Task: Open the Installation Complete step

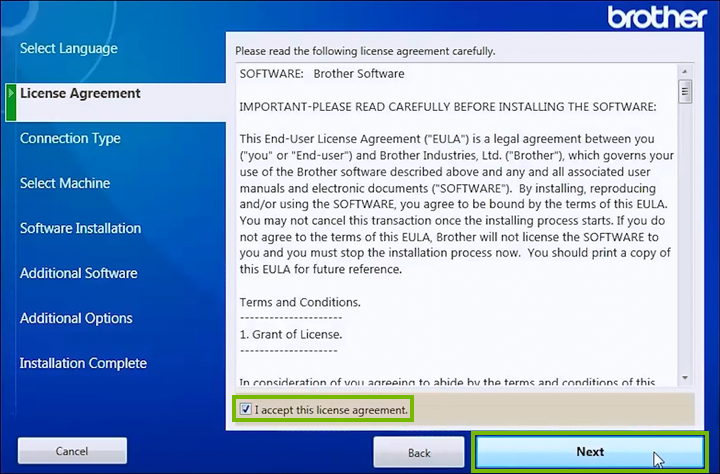Action: pos(83,363)
